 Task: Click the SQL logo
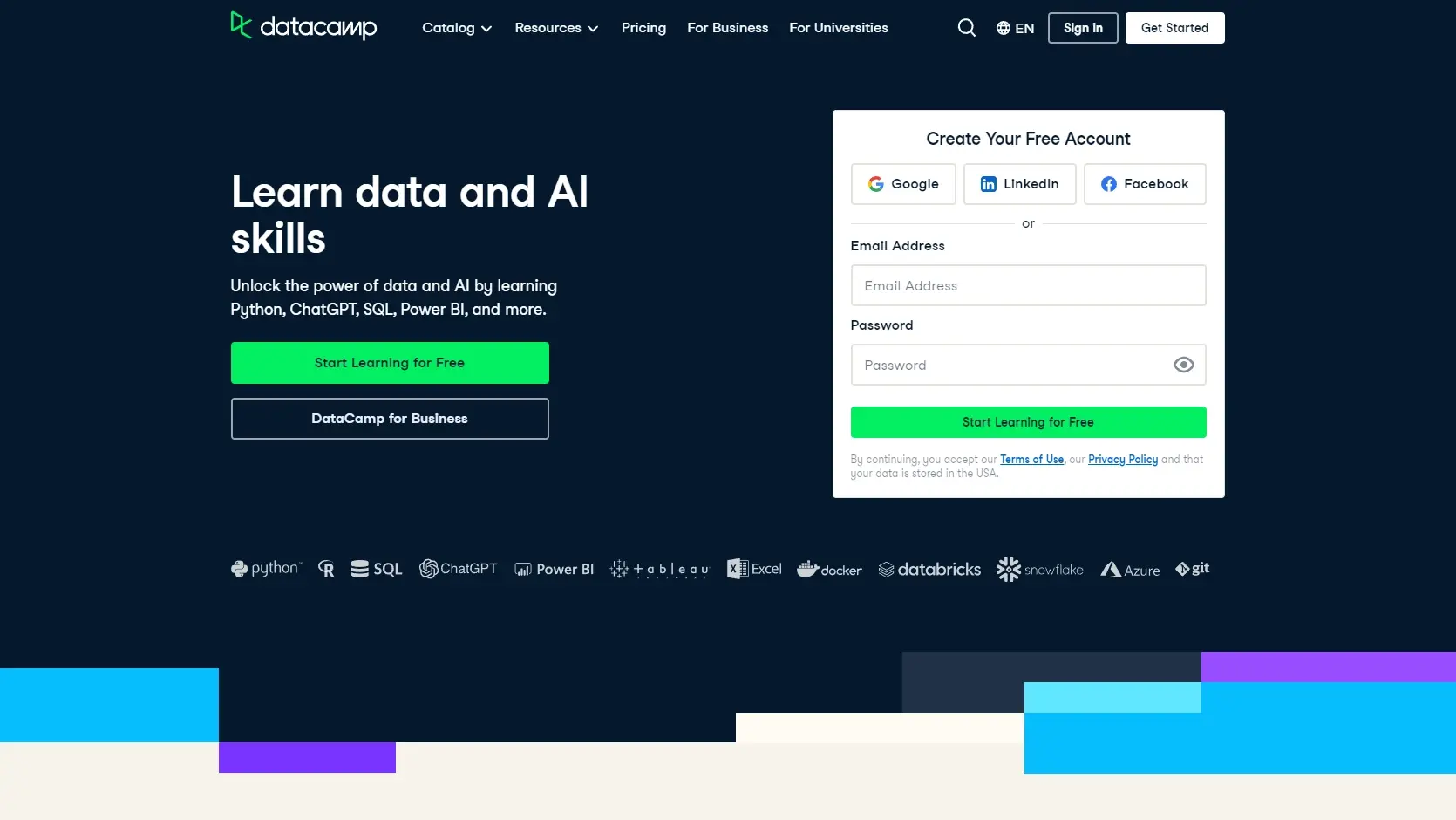tap(377, 569)
